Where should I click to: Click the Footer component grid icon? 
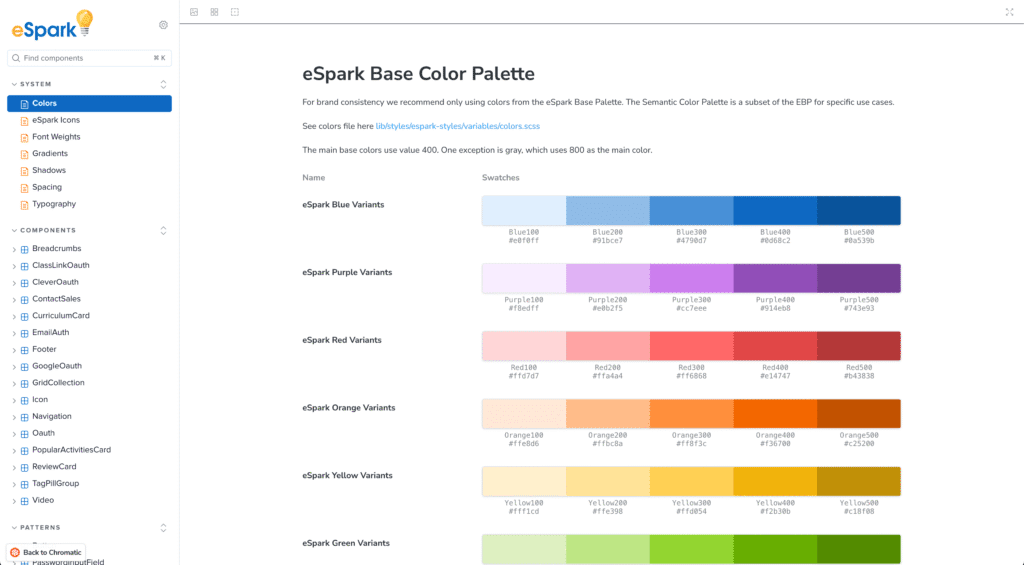coord(24,350)
